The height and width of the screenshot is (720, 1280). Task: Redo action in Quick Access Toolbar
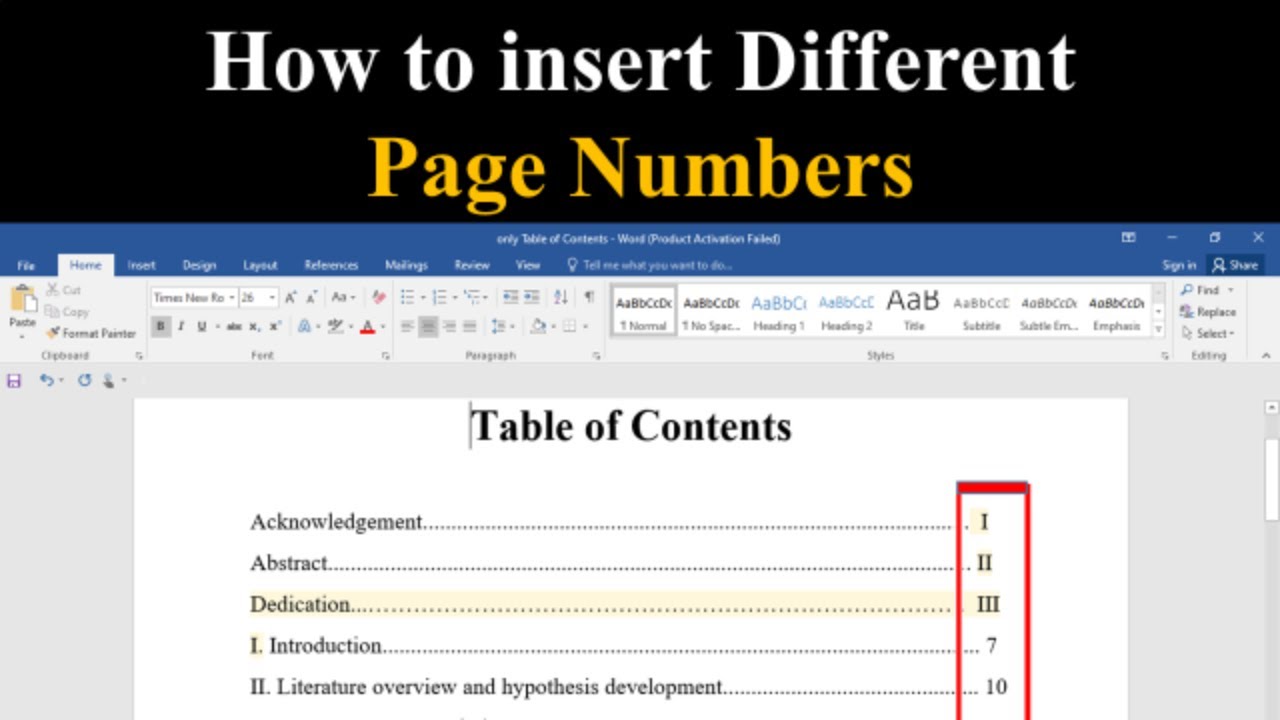[84, 380]
